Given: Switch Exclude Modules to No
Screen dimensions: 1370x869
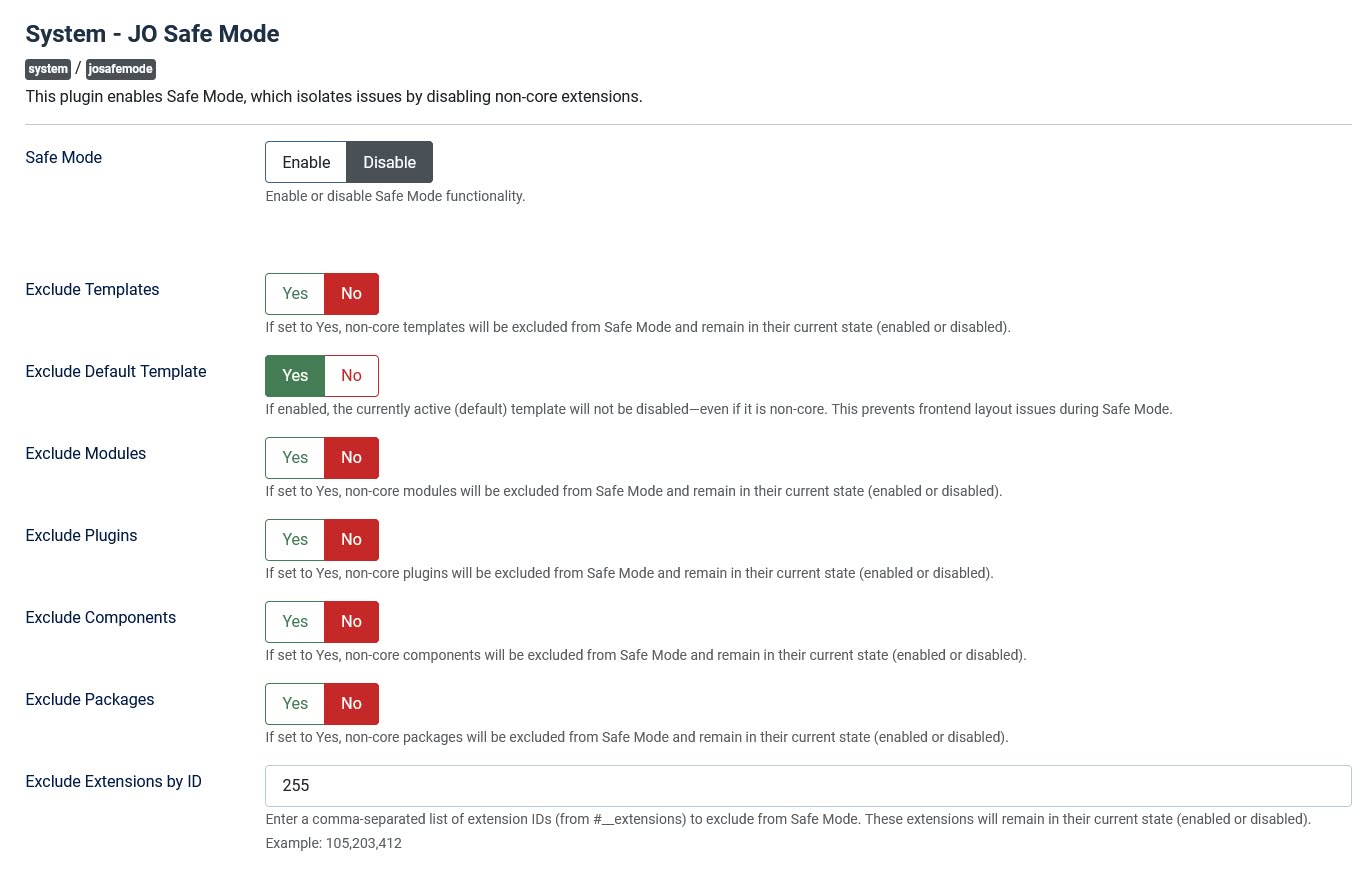Looking at the screenshot, I should [351, 458].
